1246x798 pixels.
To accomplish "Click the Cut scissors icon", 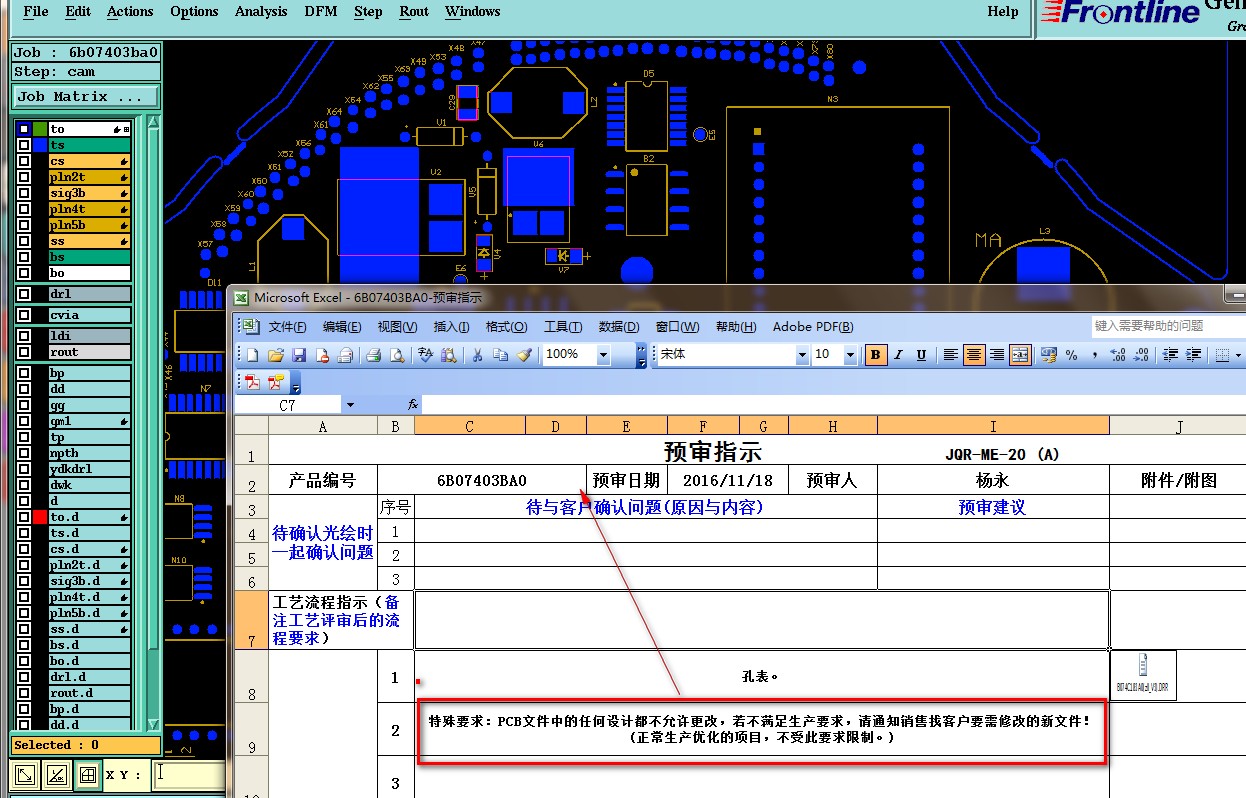I will pos(478,355).
